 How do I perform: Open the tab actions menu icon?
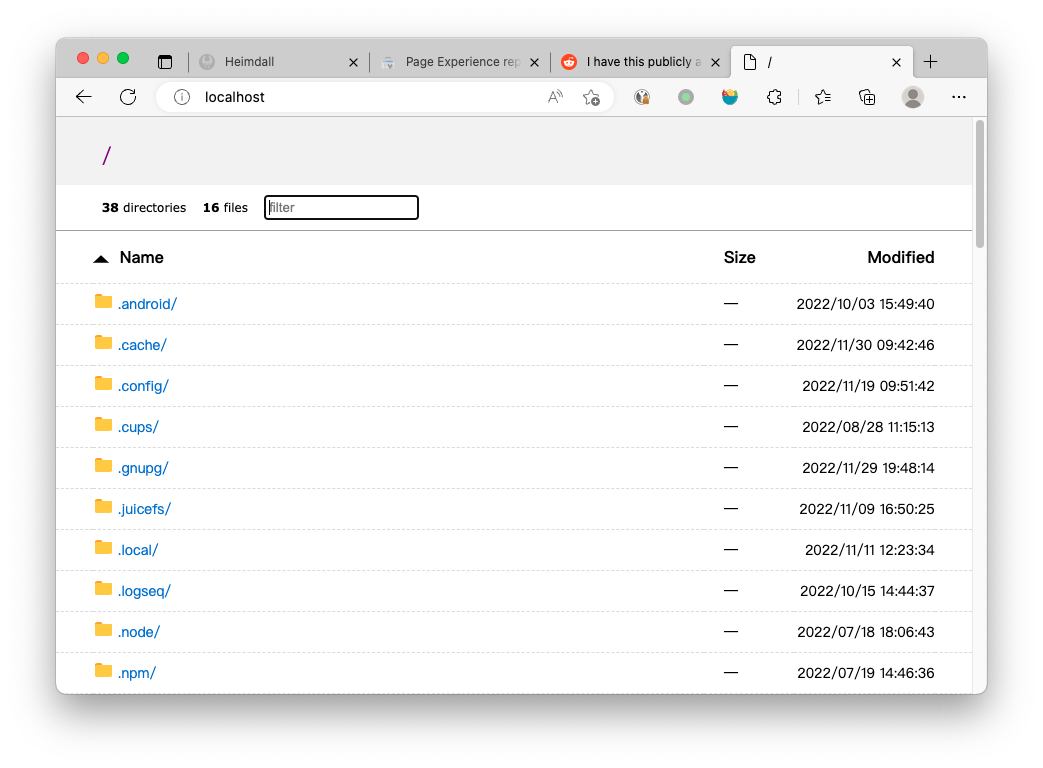pyautogui.click(x=165, y=62)
